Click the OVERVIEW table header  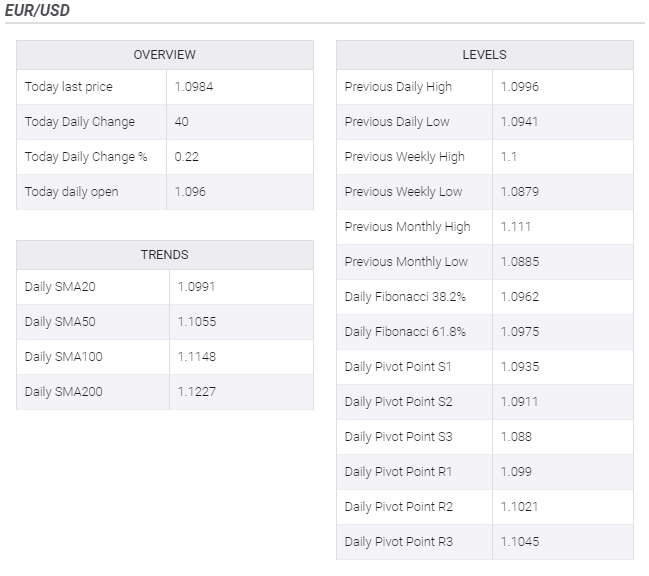[165, 55]
